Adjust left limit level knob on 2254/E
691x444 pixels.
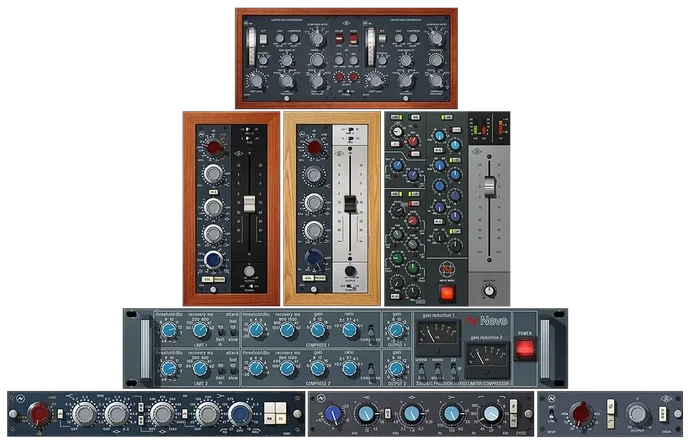click(256, 80)
